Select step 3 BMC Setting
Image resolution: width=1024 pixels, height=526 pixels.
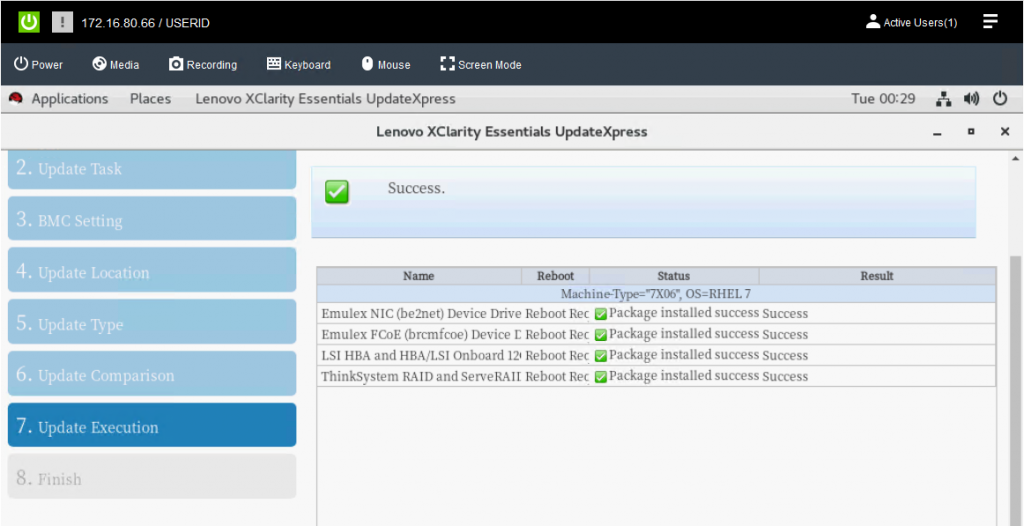(152, 218)
